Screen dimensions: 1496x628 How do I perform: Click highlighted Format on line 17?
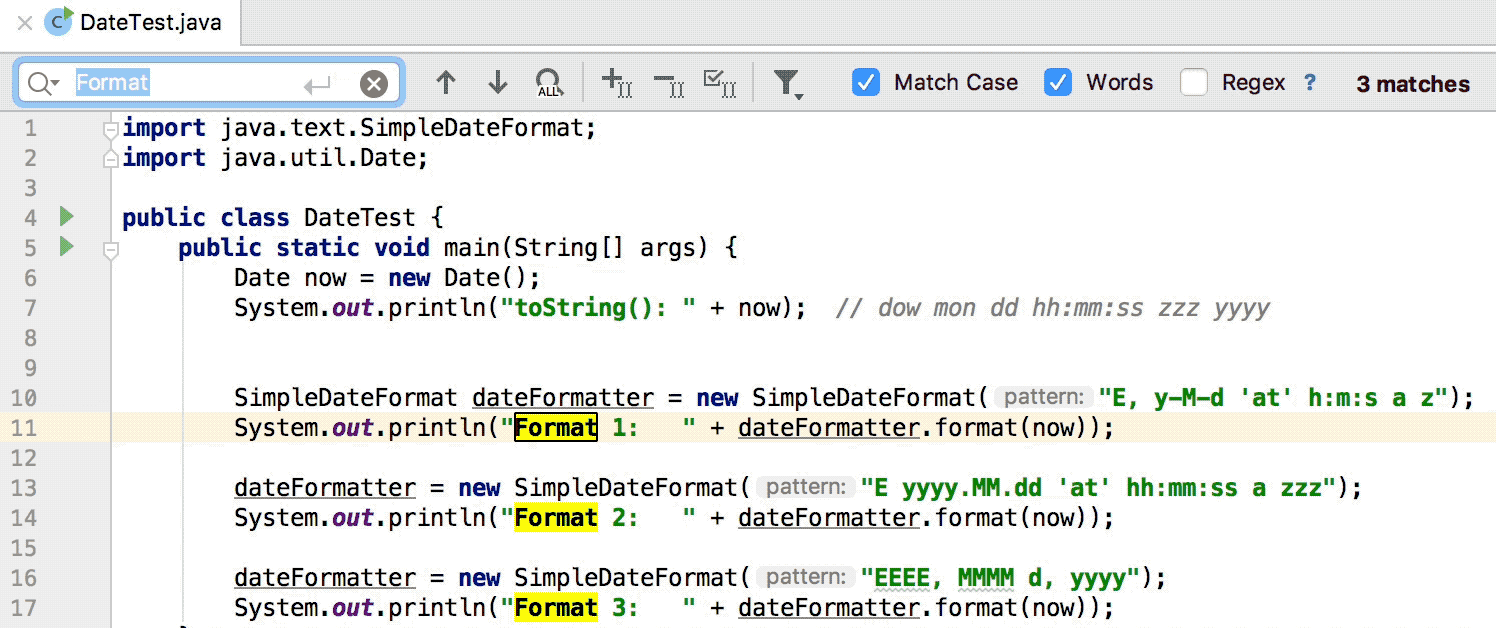[556, 608]
